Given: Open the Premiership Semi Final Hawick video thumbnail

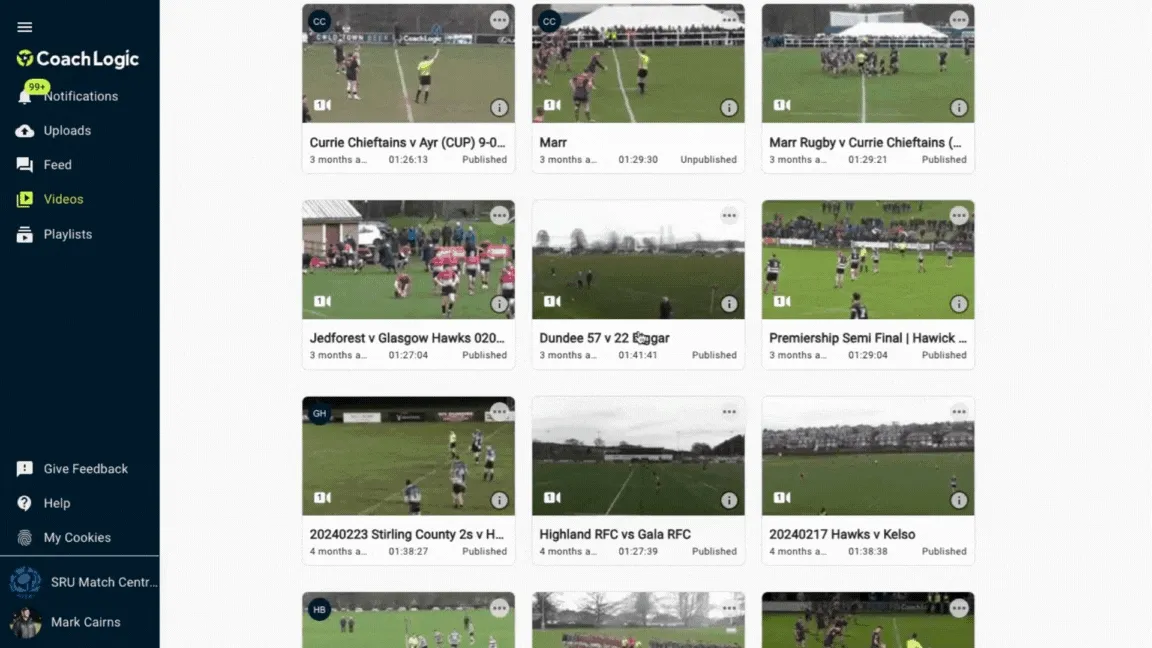Looking at the screenshot, I should 868,259.
